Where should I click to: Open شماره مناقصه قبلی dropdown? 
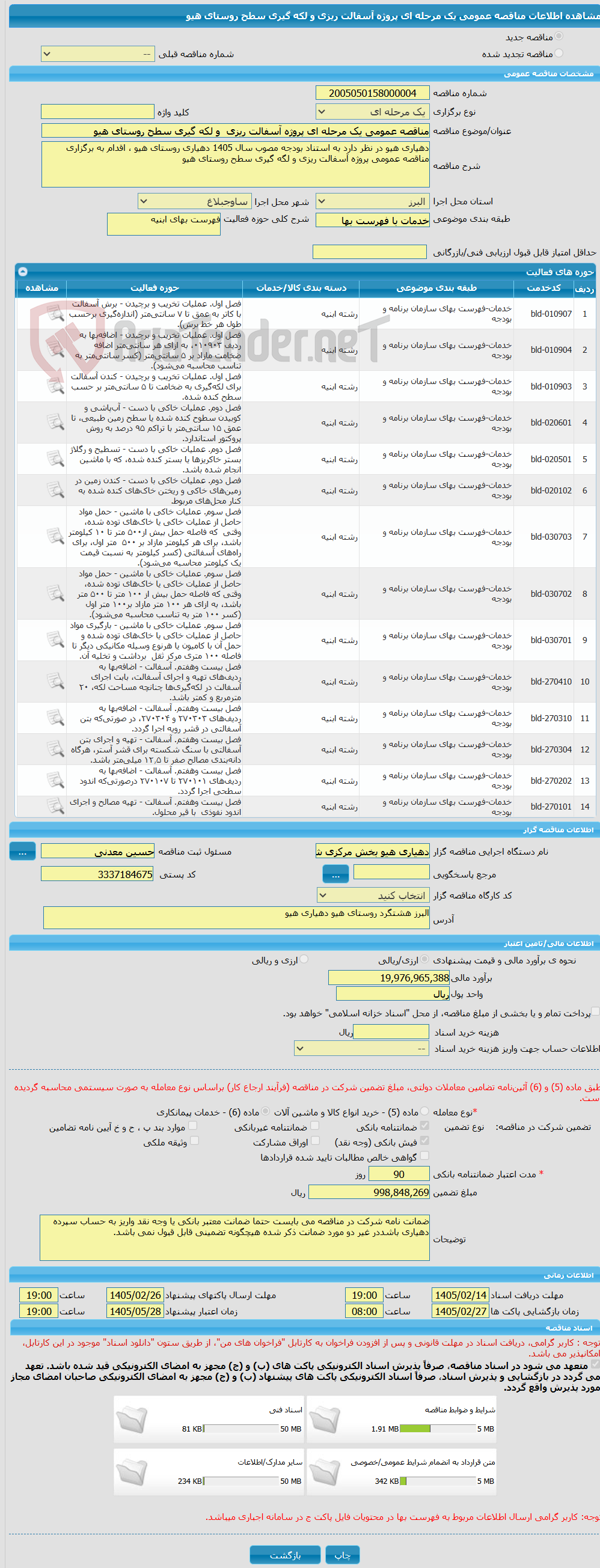(97, 54)
